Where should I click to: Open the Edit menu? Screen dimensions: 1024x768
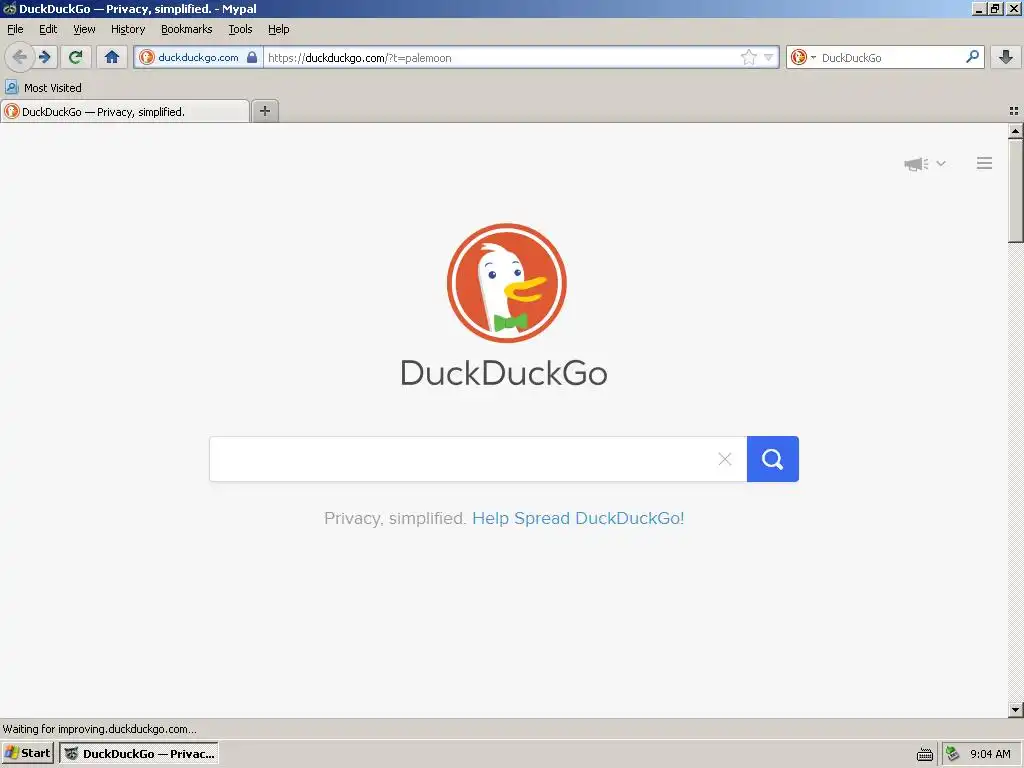point(48,29)
